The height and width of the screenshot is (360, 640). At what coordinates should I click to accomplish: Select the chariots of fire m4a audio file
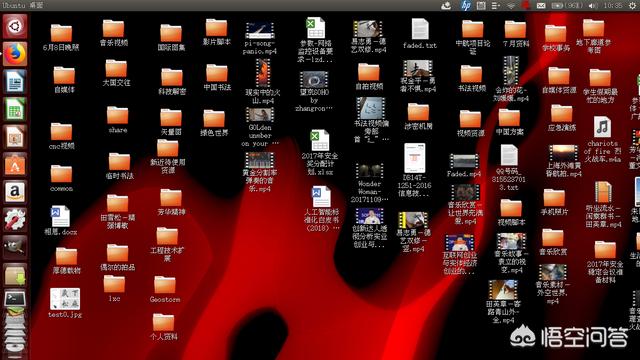pyautogui.click(x=602, y=140)
